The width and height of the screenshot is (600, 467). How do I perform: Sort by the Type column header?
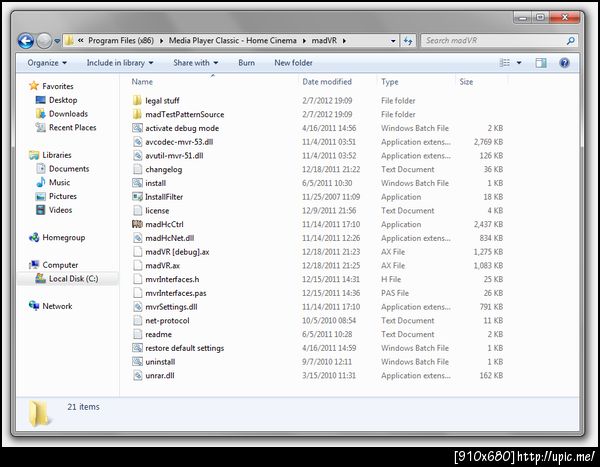390,82
